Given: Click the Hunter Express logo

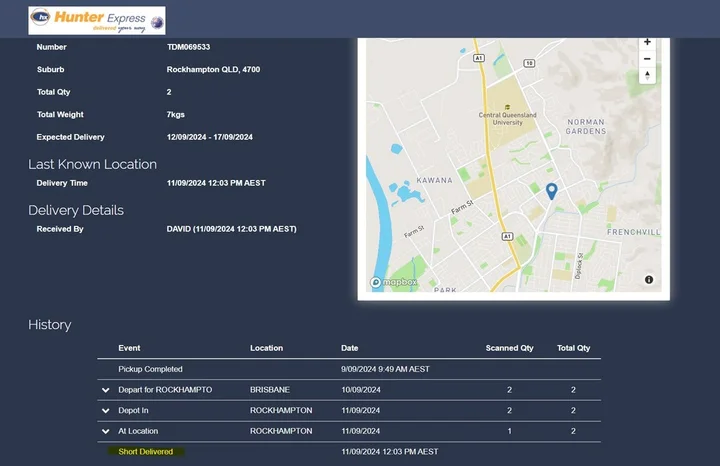Looking at the screenshot, I should pyautogui.click(x=97, y=20).
